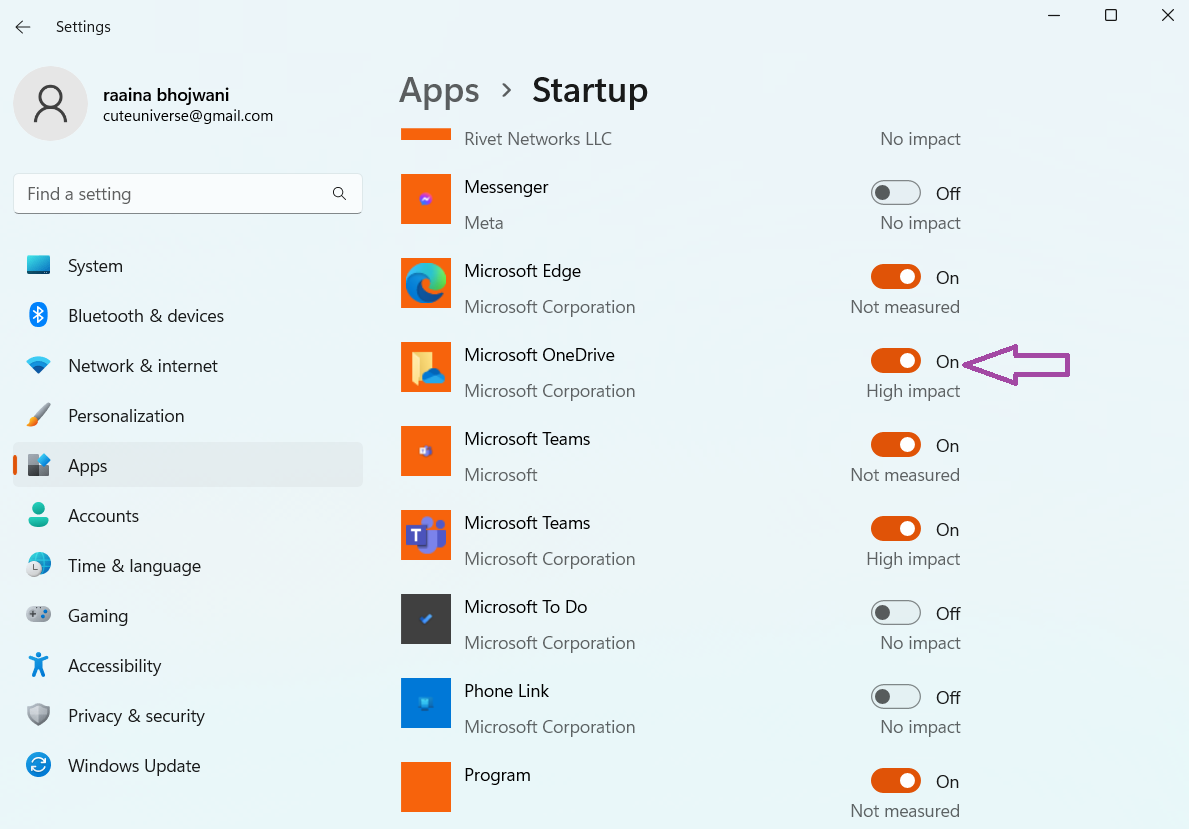Click the user profile avatar
Screen dimensions: 1189x829
point(50,104)
